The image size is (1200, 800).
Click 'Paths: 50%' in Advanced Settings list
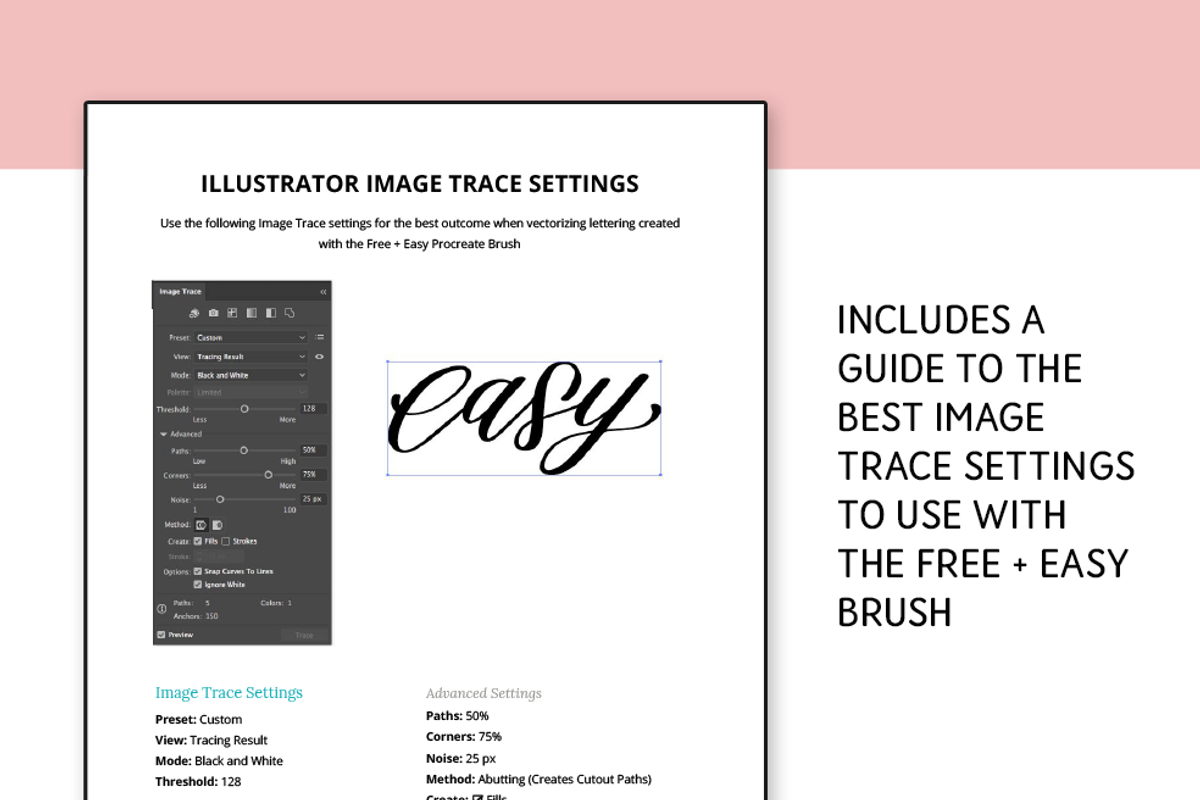[x=457, y=716]
